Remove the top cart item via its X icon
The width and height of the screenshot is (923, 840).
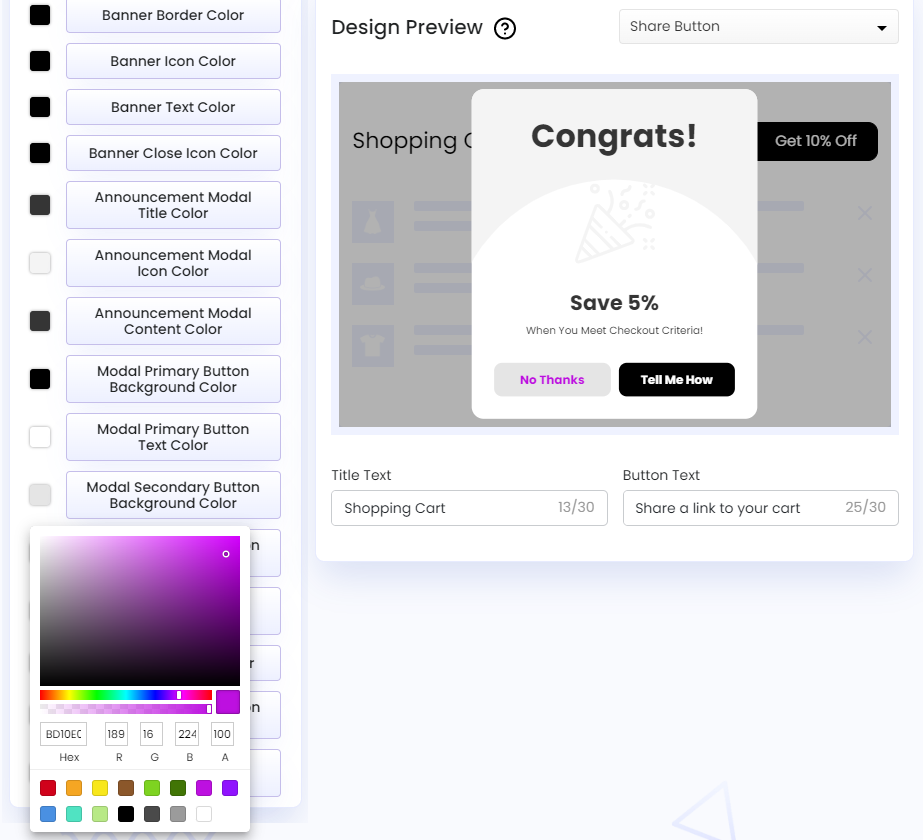click(864, 212)
